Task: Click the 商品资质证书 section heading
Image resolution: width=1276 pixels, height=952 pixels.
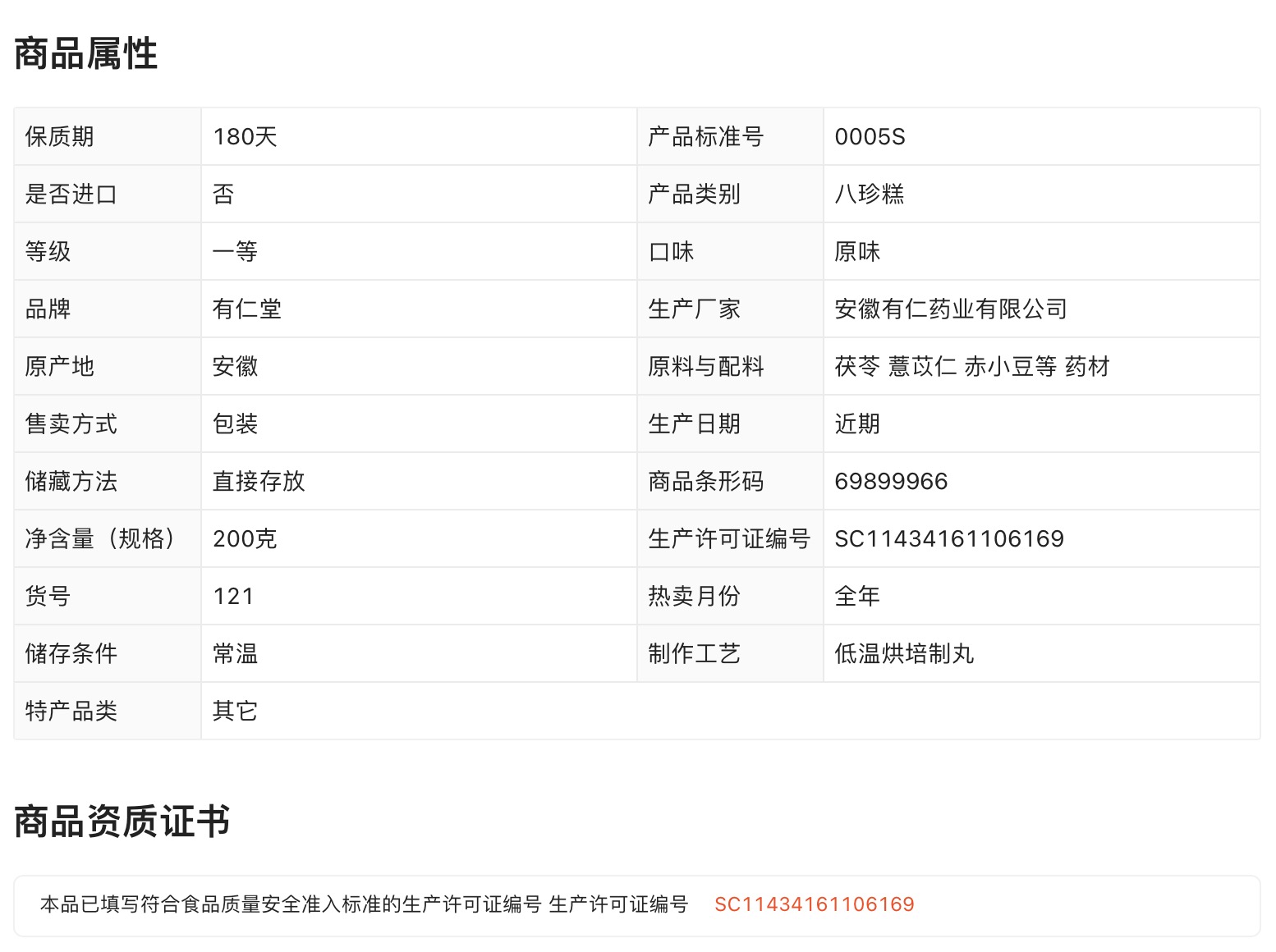Action: (122, 822)
